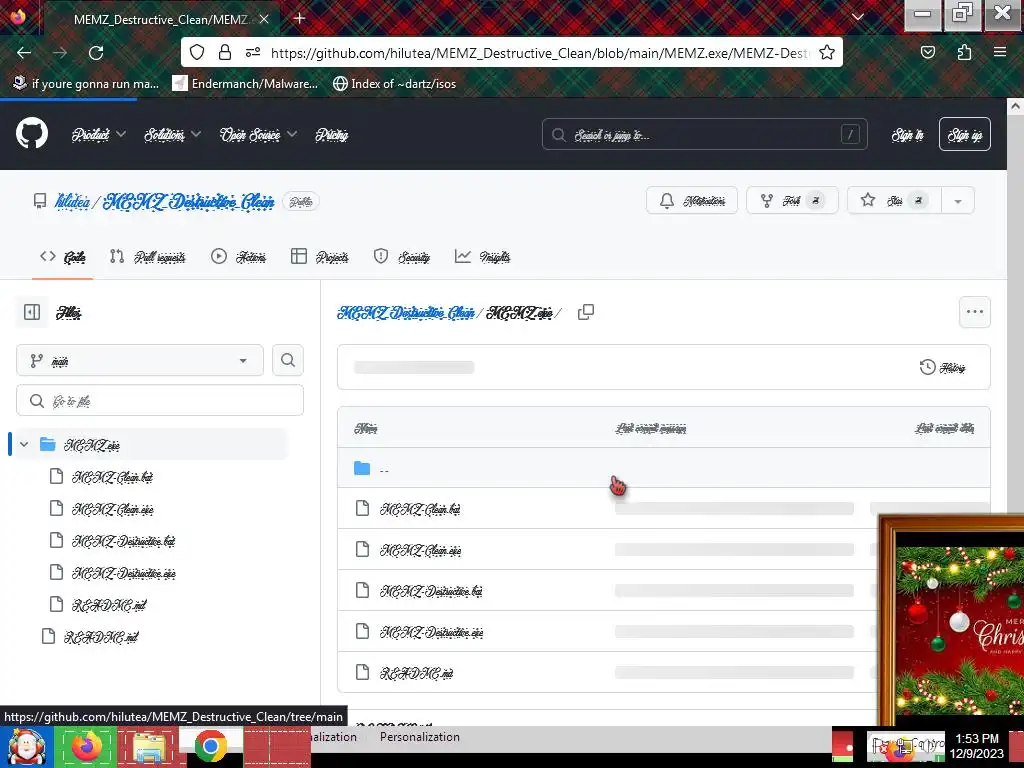Switch to the Pull requests tab

pyautogui.click(x=148, y=257)
